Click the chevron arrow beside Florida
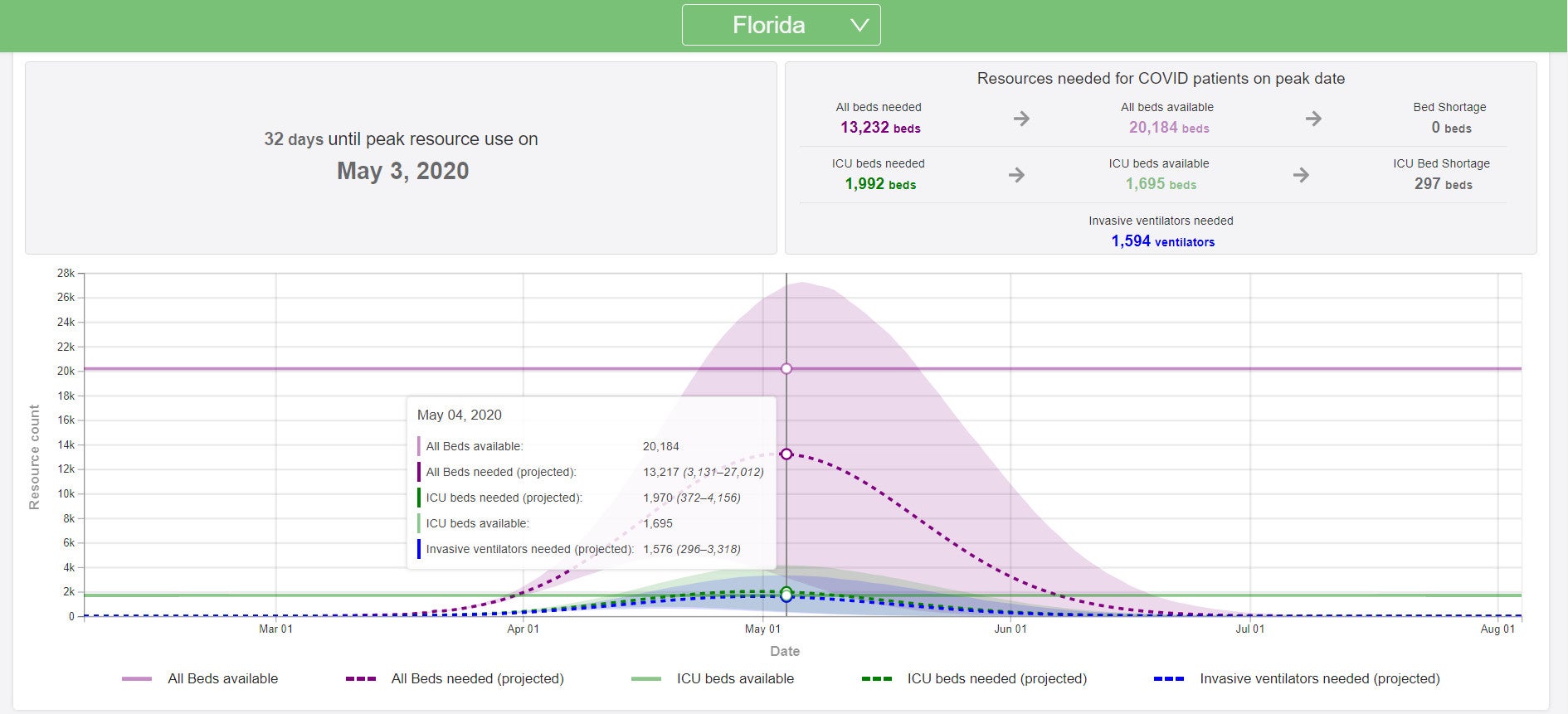The height and width of the screenshot is (714, 1568). (859, 25)
